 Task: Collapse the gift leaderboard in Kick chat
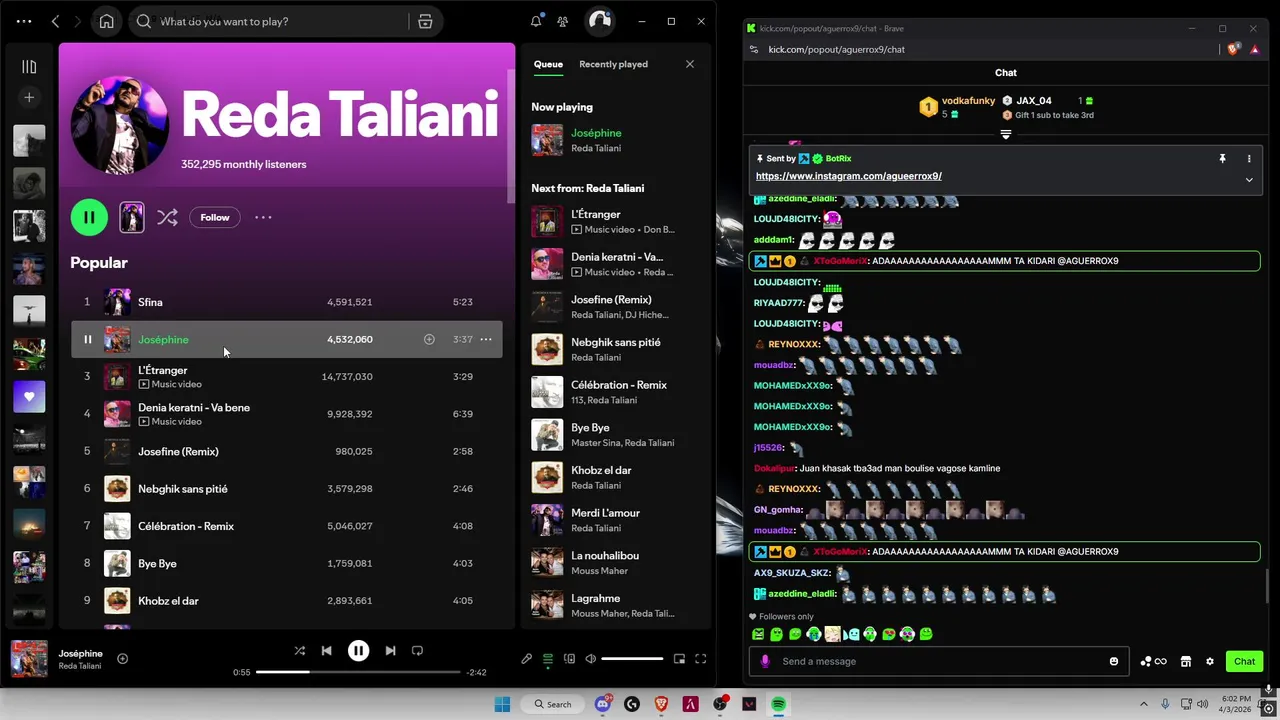[x=1006, y=134]
